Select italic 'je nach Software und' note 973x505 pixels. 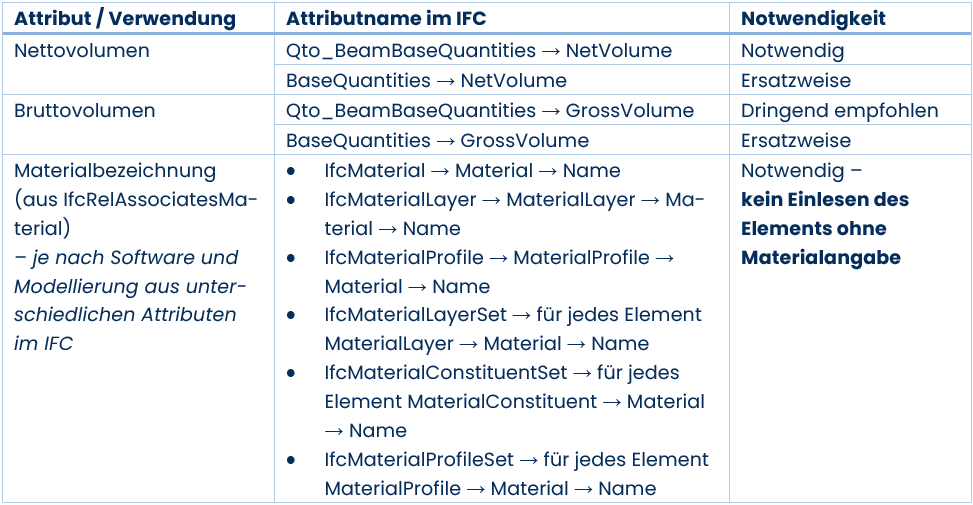click(126, 257)
